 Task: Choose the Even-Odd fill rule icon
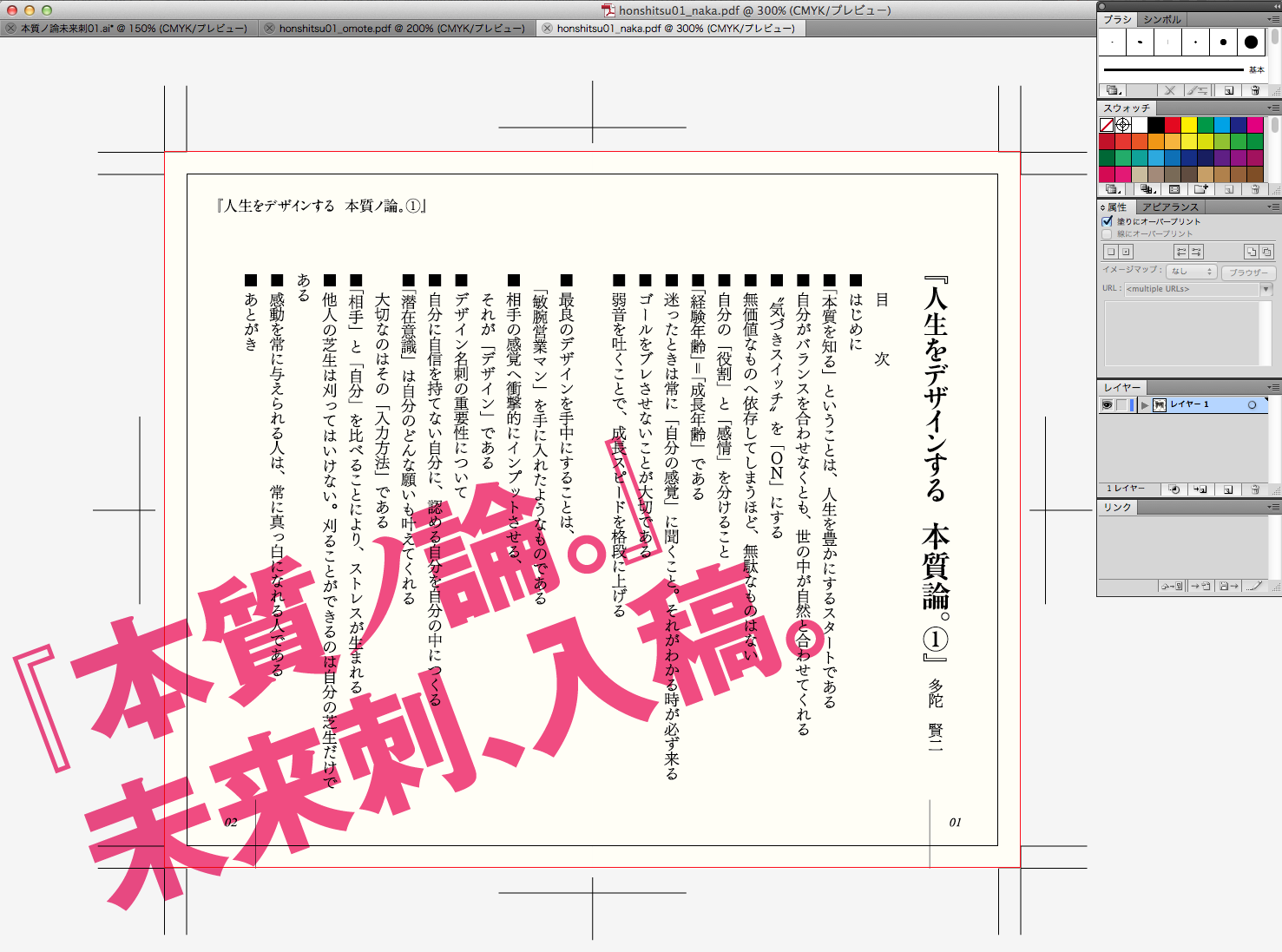click(1266, 252)
